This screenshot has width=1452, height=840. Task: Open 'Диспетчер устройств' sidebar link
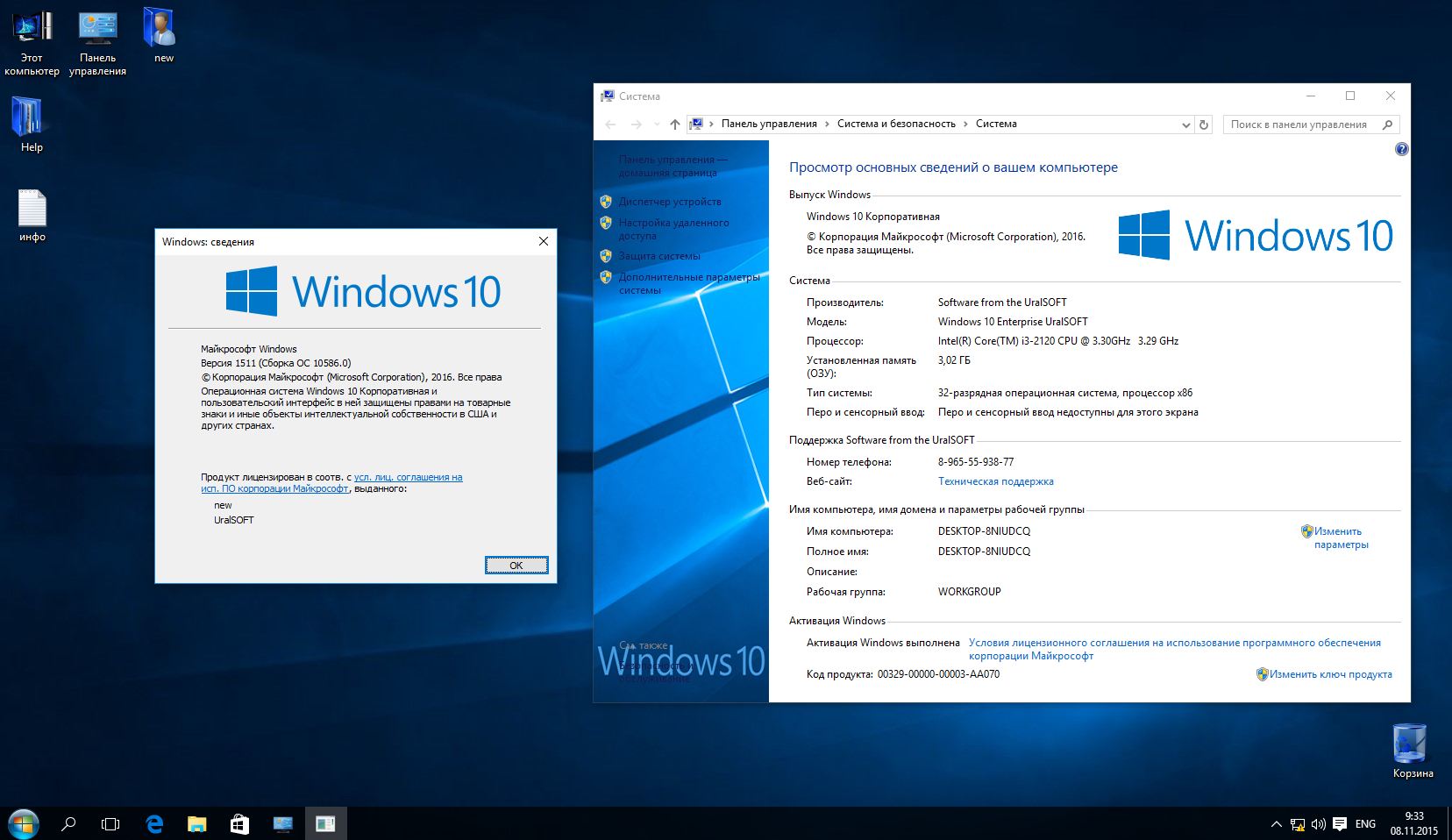pos(670,202)
